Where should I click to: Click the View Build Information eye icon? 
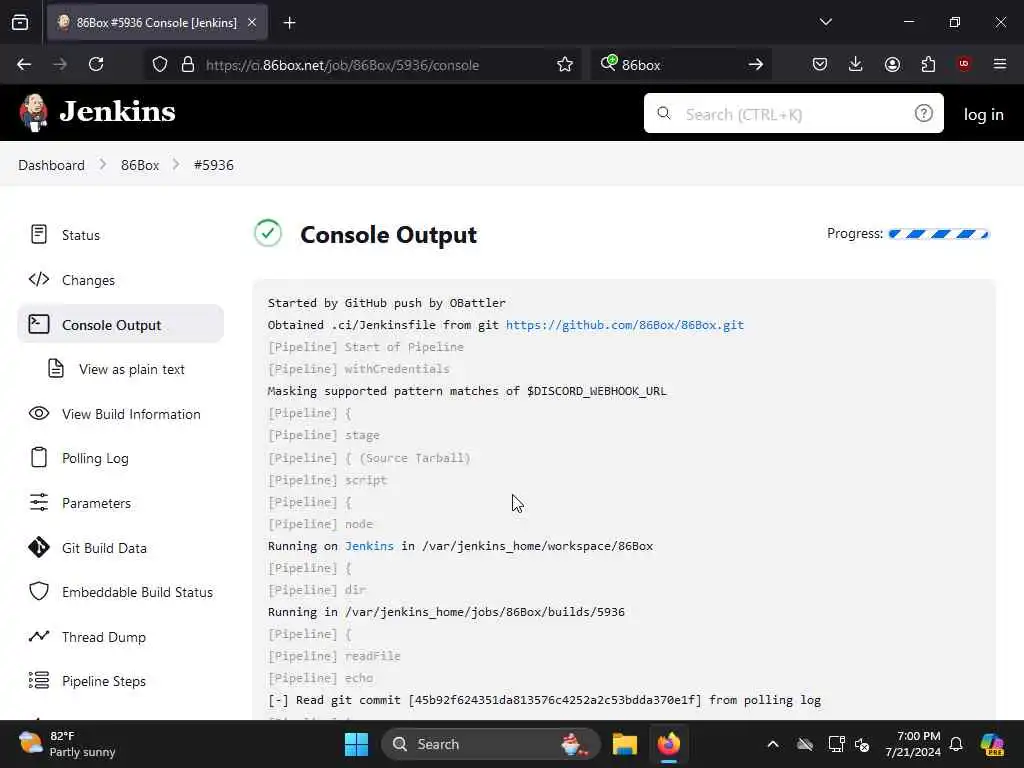click(x=39, y=413)
